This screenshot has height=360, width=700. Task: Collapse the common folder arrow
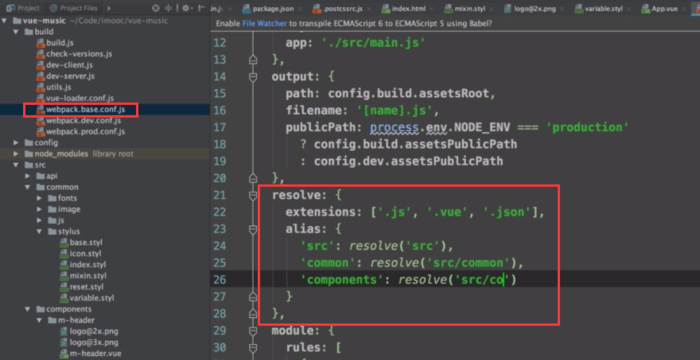tap(28, 187)
